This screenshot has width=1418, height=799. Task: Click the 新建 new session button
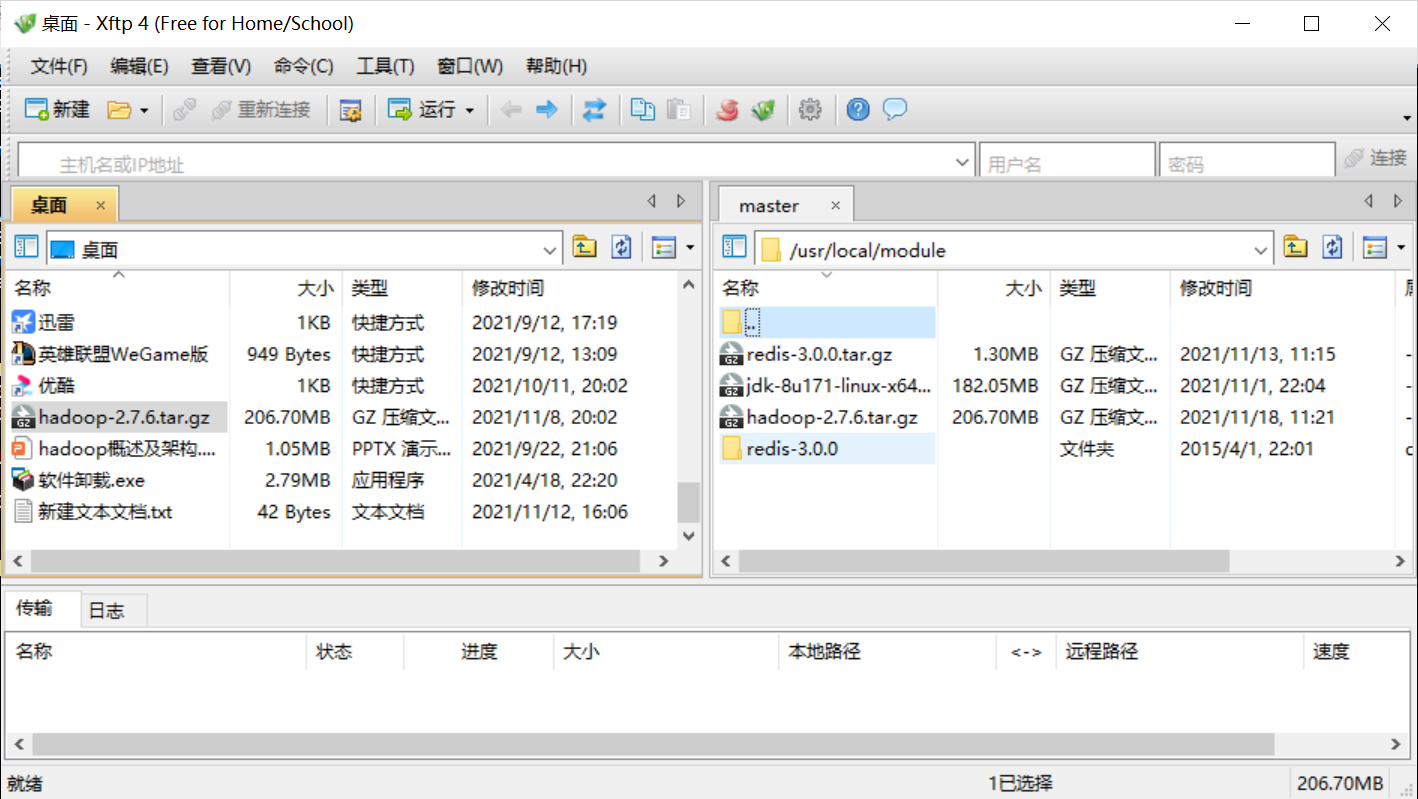point(58,110)
